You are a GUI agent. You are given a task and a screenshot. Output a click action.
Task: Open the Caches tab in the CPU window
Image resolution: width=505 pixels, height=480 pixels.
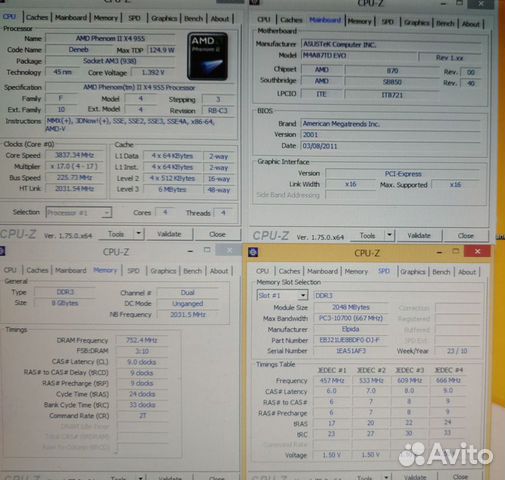pos(37,17)
